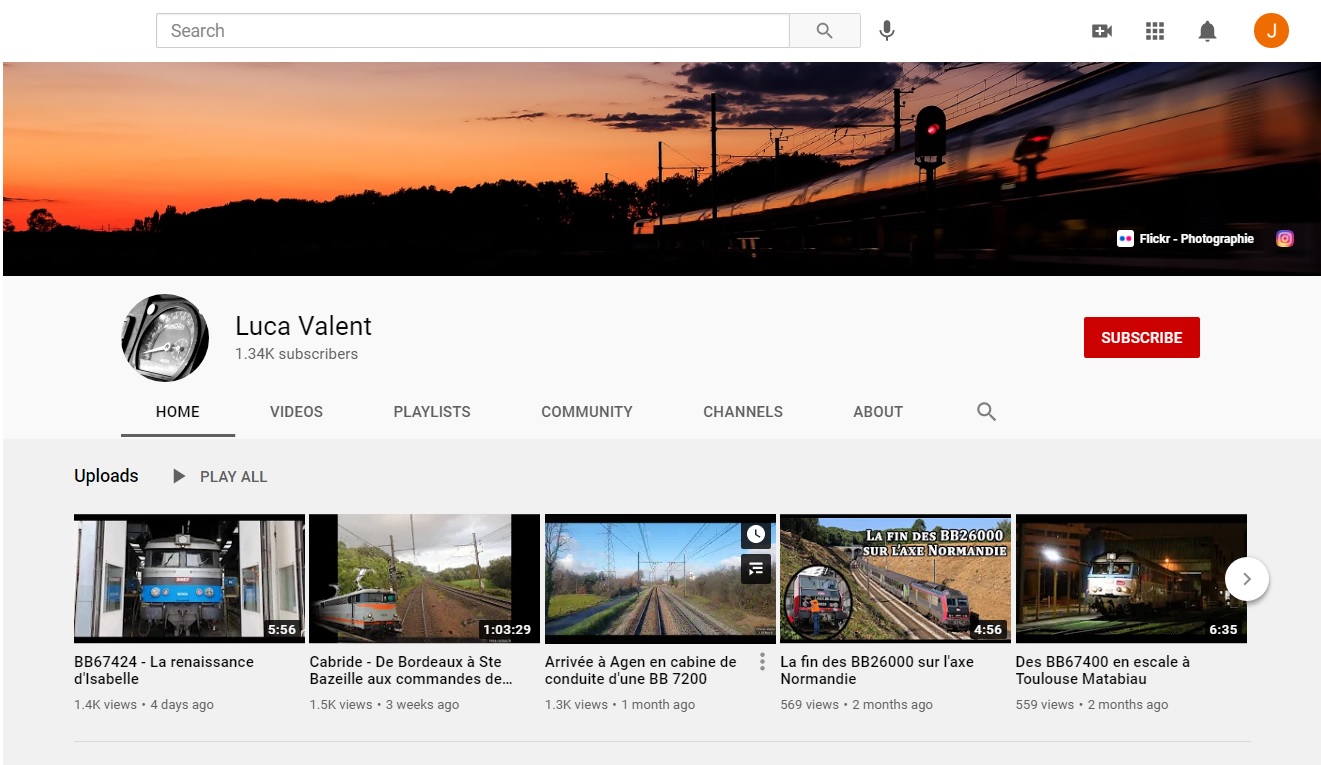
Task: Open the notifications bell
Action: point(1208,31)
